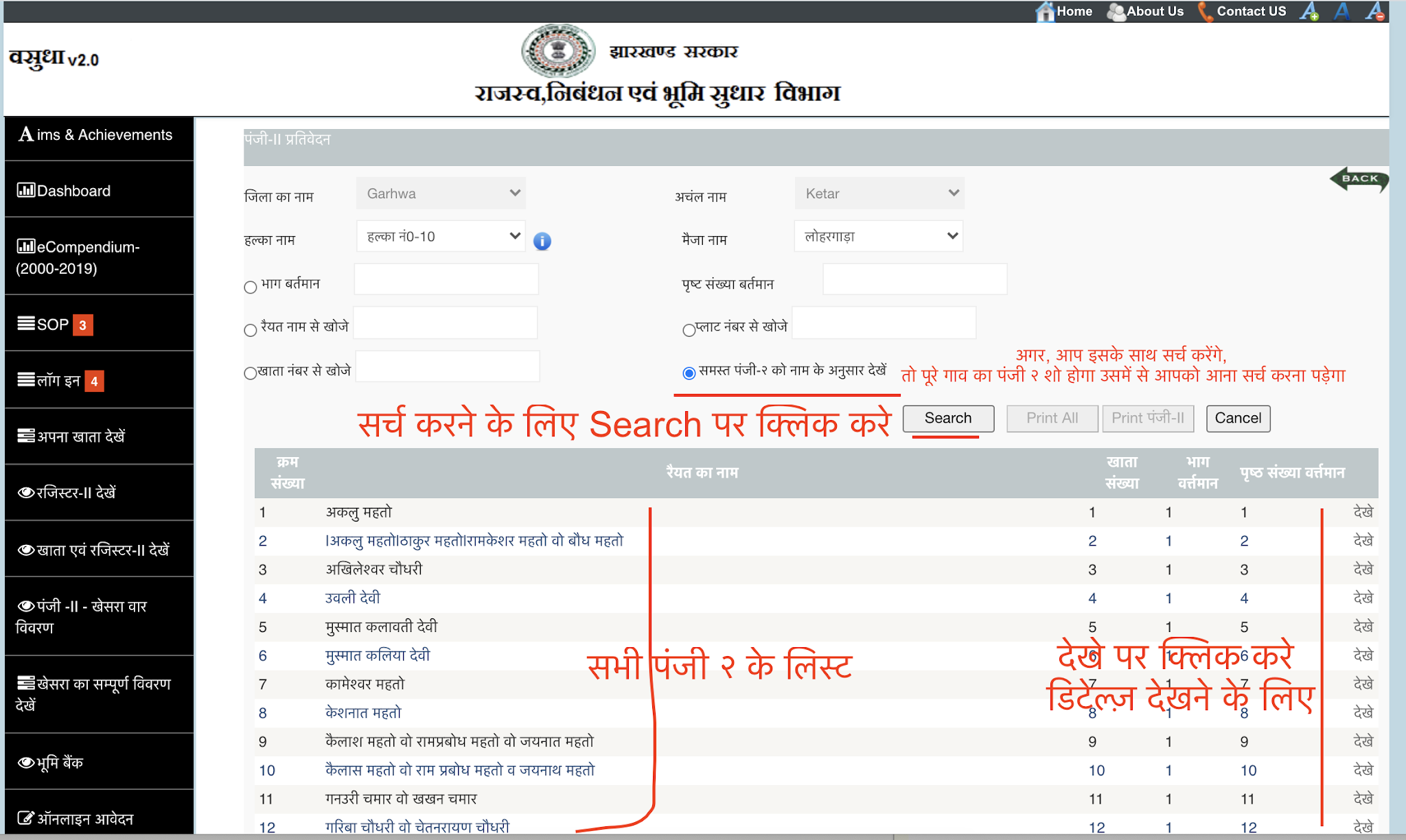Click the blue info icon beside हल्का dropdown
This screenshot has width=1406, height=840.
pos(542,242)
